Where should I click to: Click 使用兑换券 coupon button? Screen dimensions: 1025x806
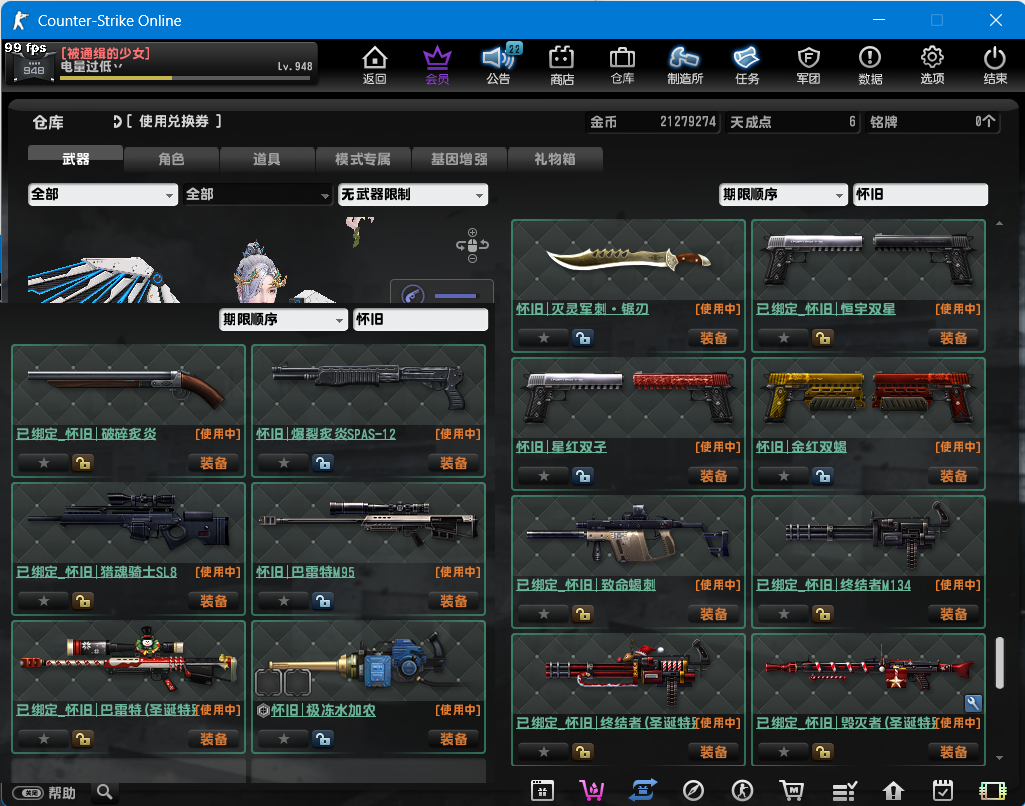point(173,121)
